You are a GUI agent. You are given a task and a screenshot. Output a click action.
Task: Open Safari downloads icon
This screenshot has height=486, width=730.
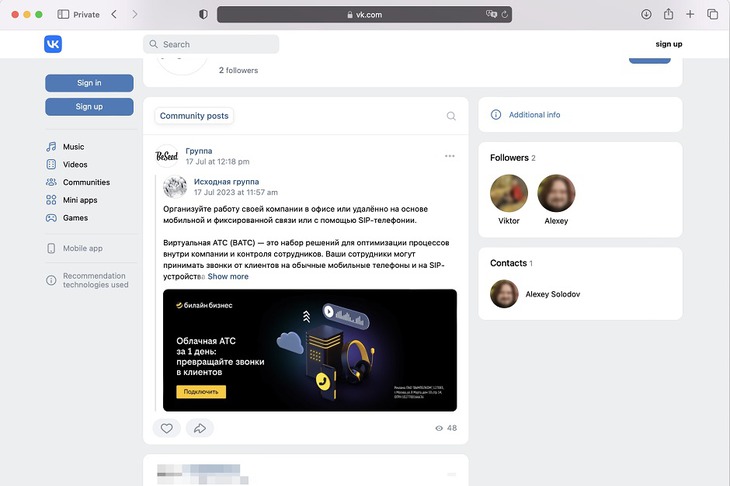click(646, 14)
